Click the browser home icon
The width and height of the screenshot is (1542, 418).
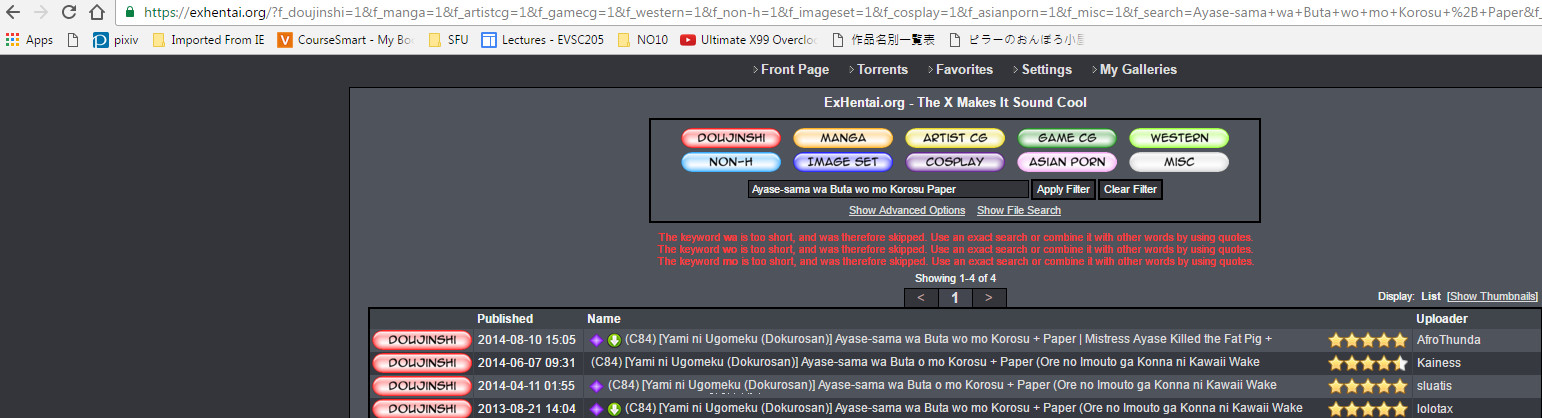(x=97, y=13)
